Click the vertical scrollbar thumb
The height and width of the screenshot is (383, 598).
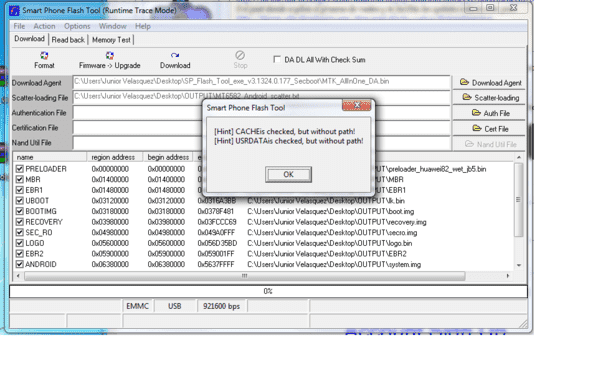pos(519,200)
